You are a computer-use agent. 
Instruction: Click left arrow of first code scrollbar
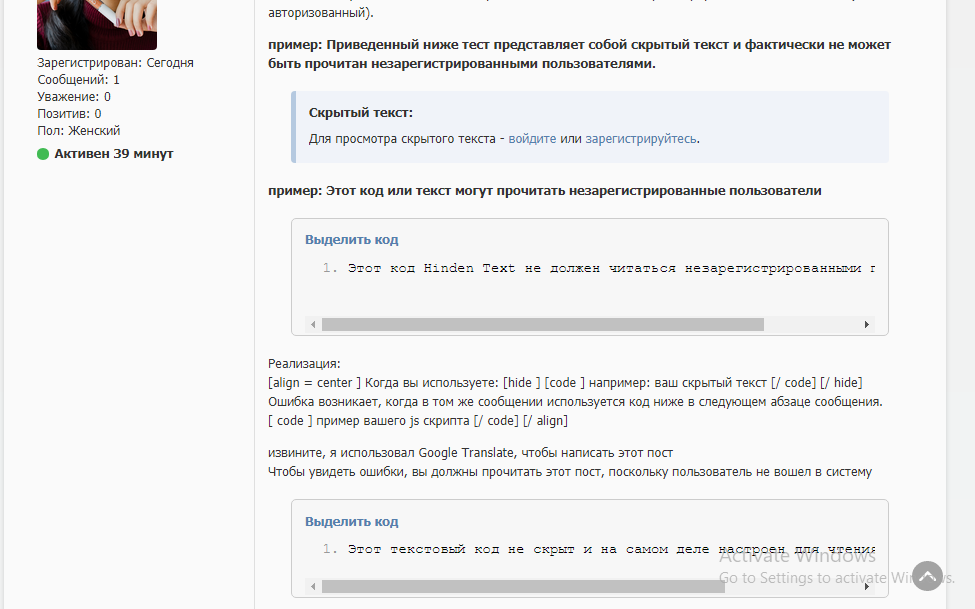[313, 324]
